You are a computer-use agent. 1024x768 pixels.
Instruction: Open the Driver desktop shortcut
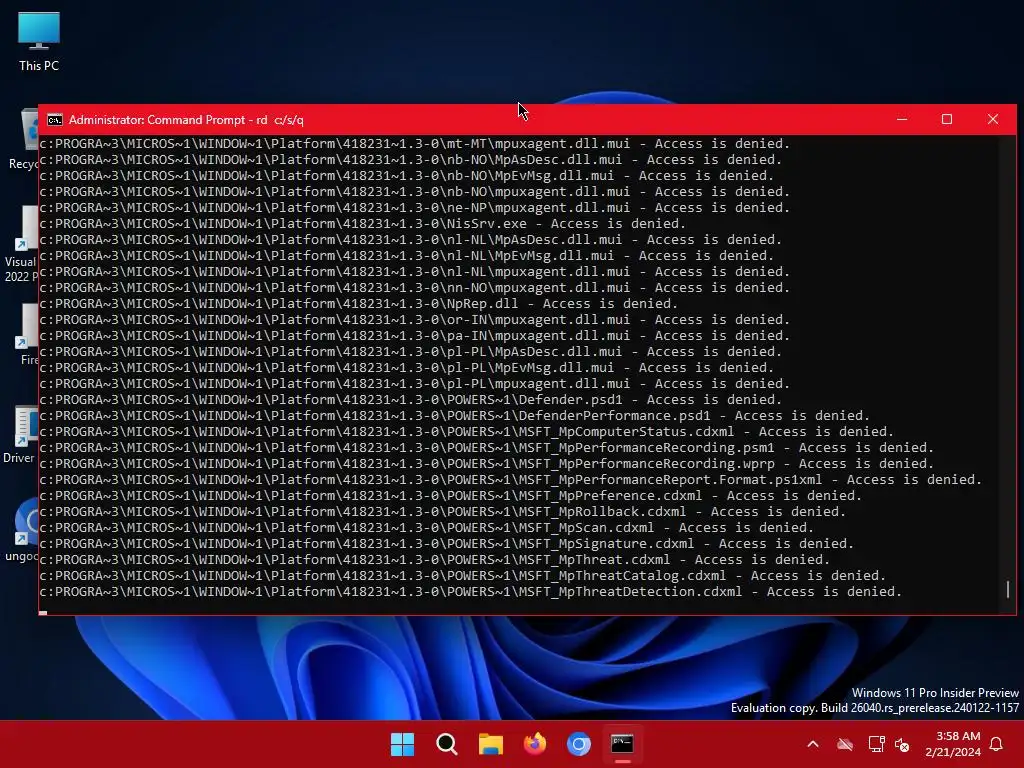[21, 434]
